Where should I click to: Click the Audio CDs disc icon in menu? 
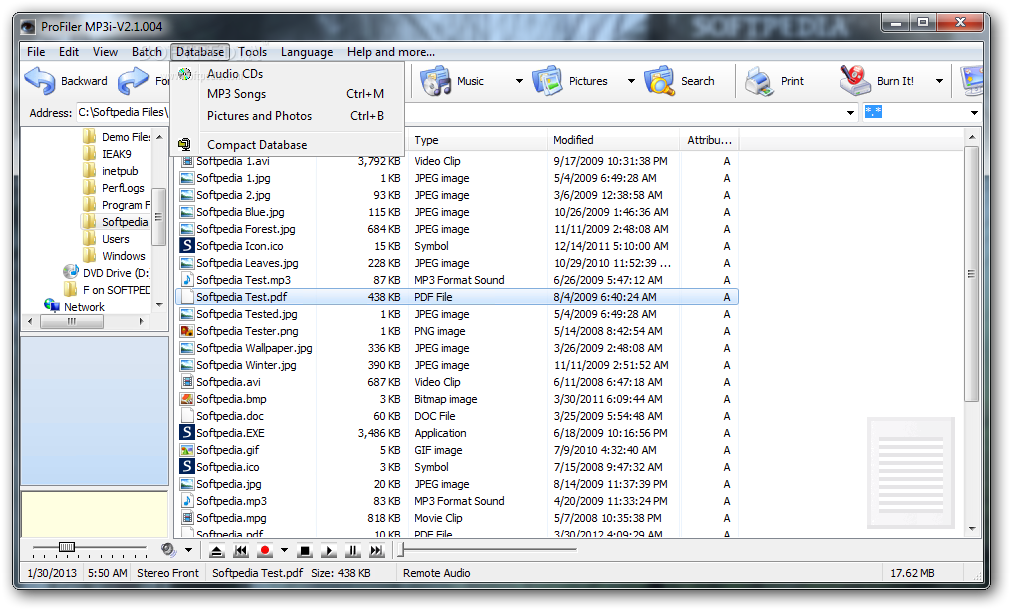pos(184,74)
